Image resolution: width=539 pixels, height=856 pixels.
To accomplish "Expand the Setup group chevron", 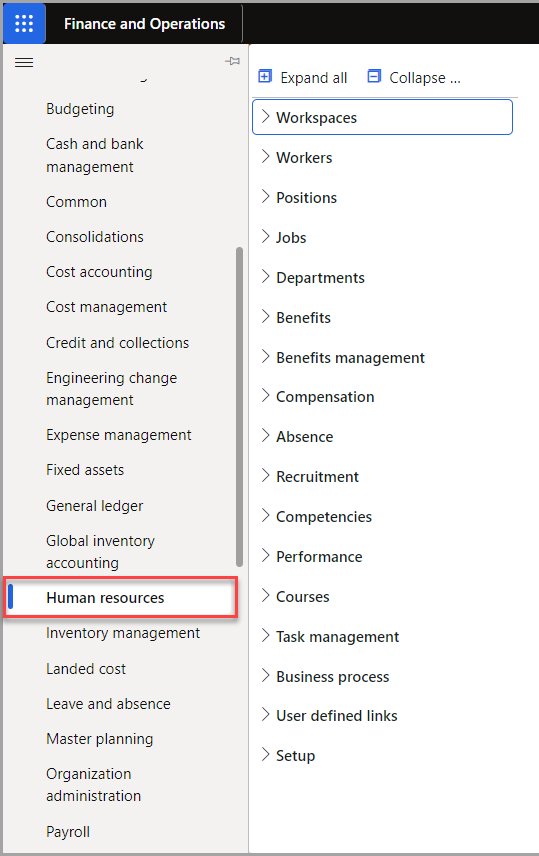I will tap(265, 754).
